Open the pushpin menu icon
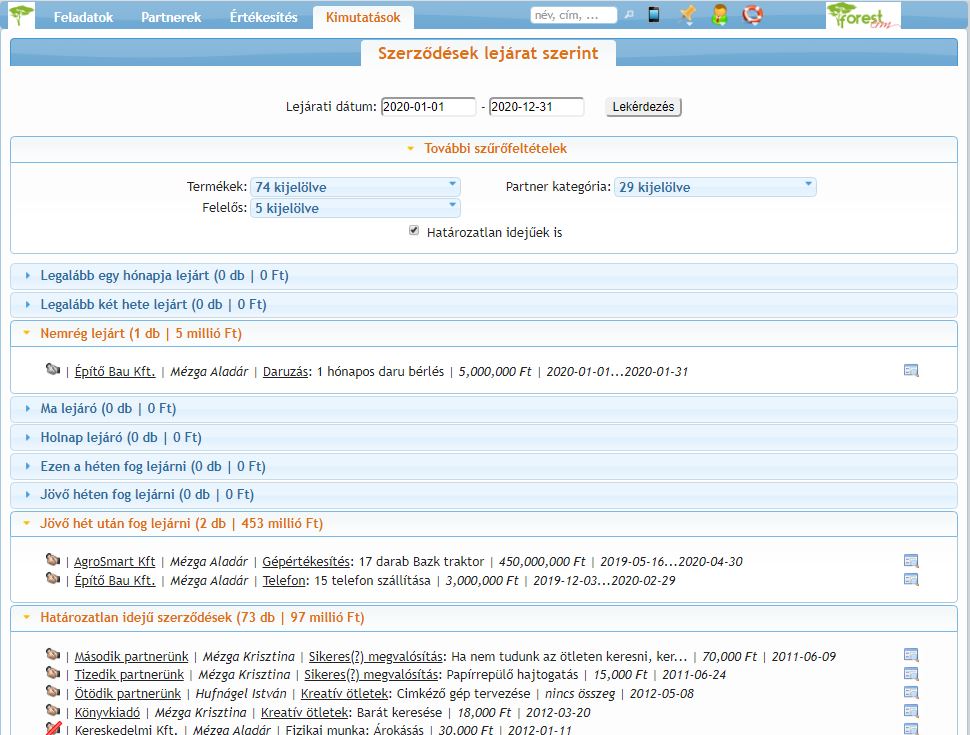The width and height of the screenshot is (970, 735). pyautogui.click(x=687, y=15)
